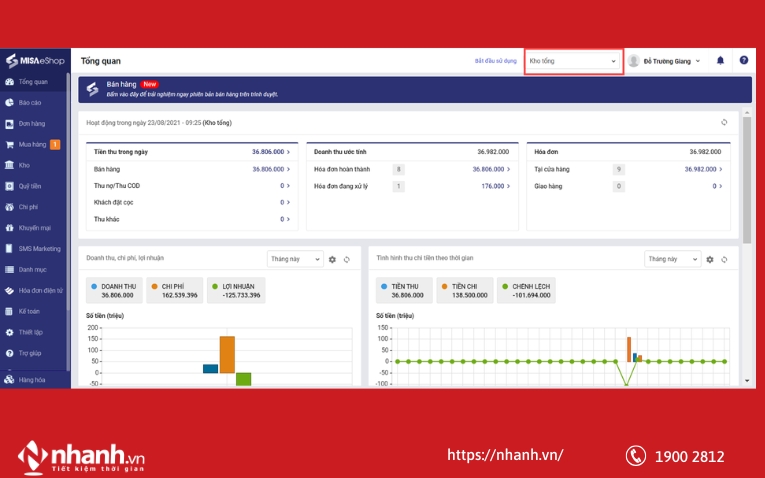Toggle DOANH THU legend series
The image size is (765, 478).
point(115,291)
